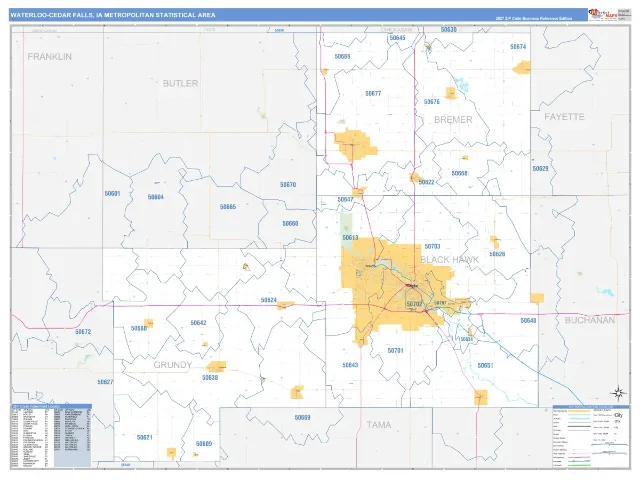640x480 pixels.
Task: Click ZIP code label 50670
Action: click(288, 185)
